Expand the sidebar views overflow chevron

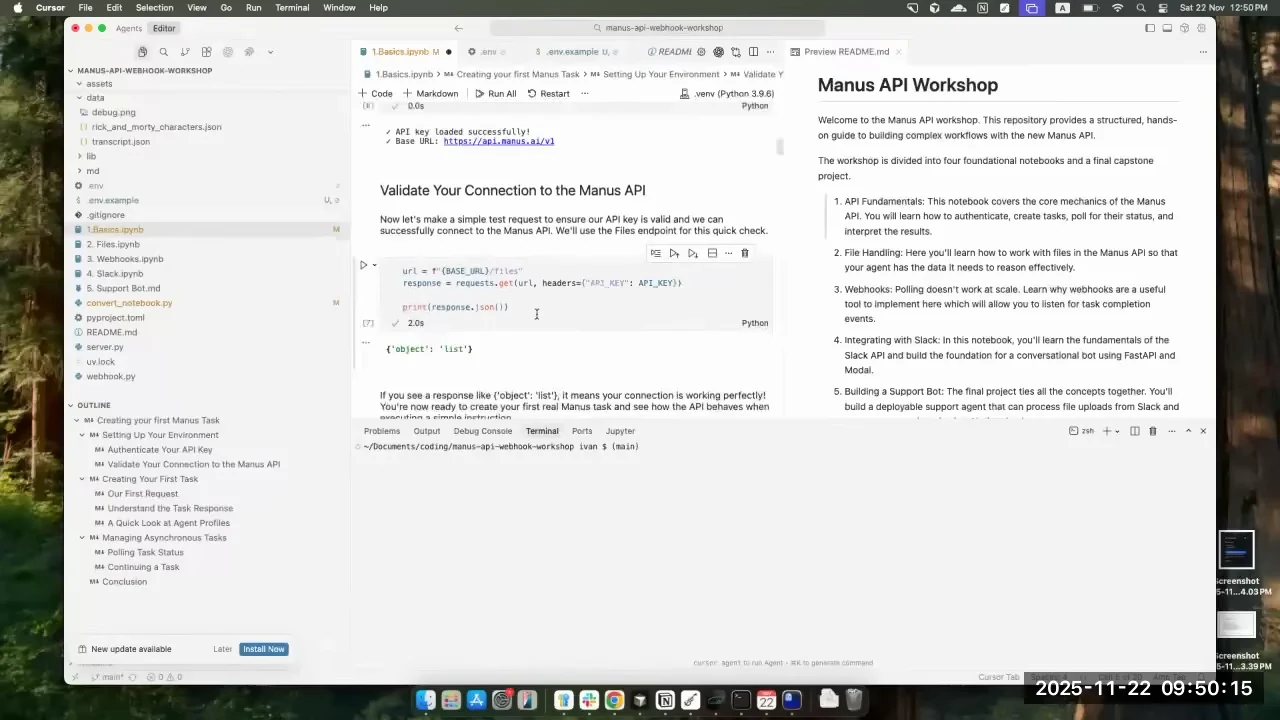[270, 52]
